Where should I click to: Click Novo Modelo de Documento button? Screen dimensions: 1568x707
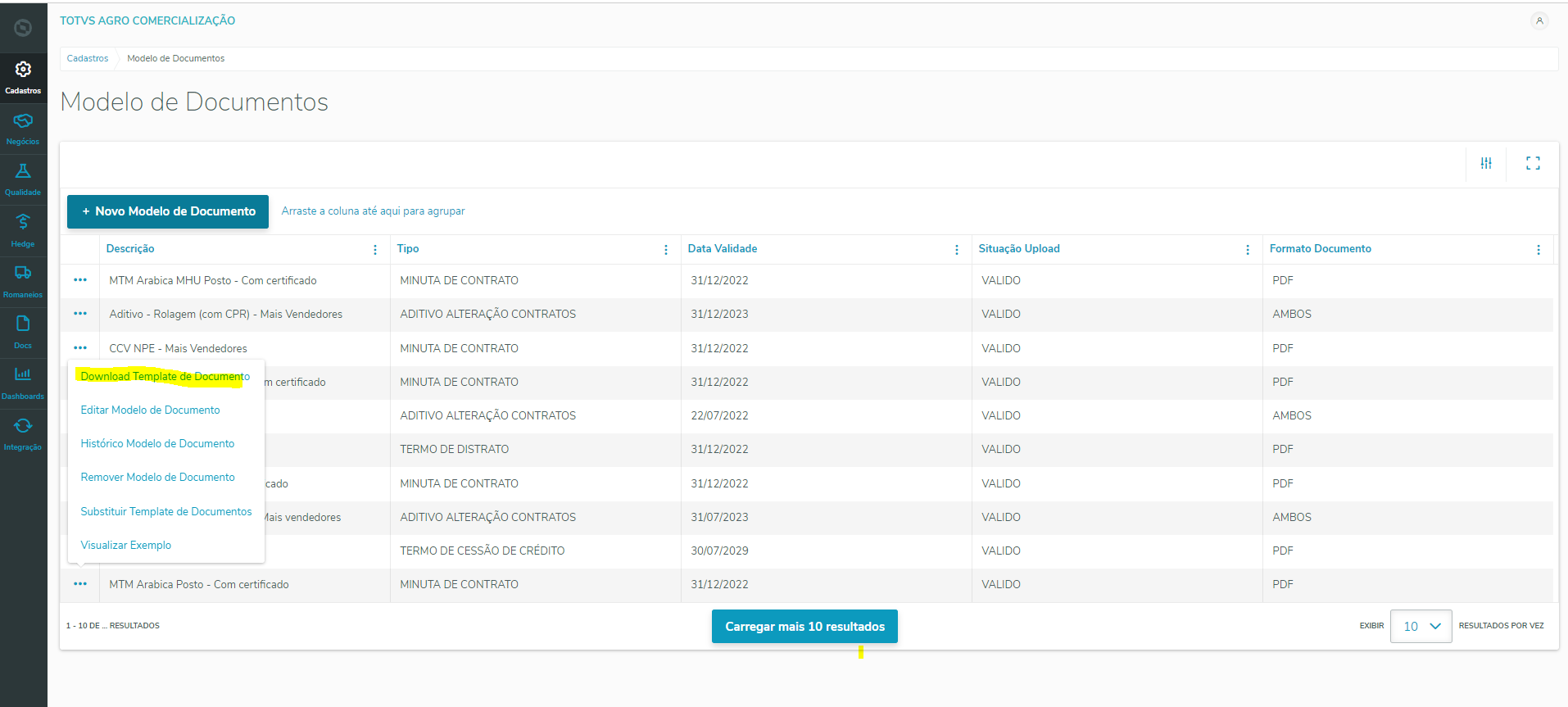tap(168, 211)
